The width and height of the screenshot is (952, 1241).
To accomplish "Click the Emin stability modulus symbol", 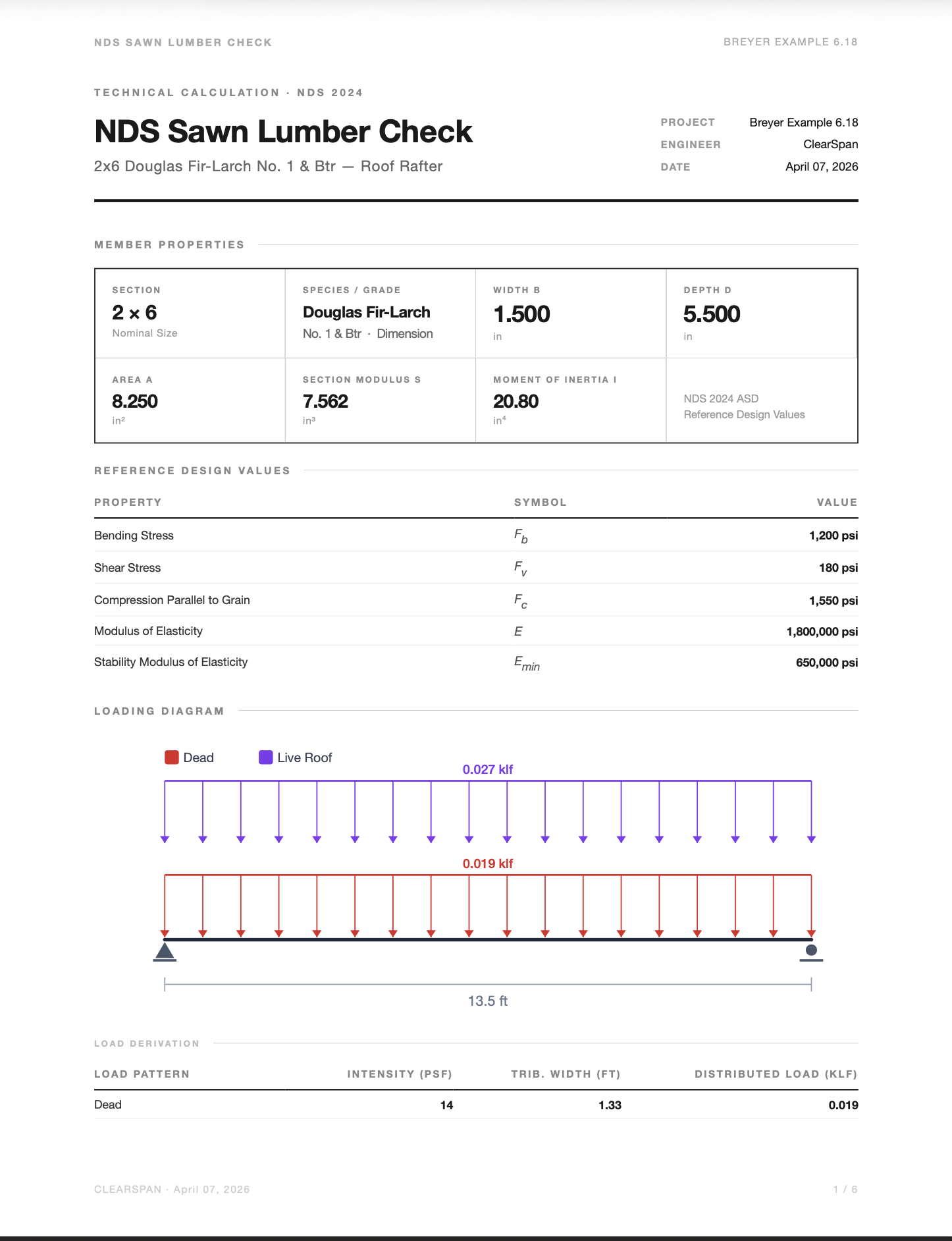I will tap(527, 663).
